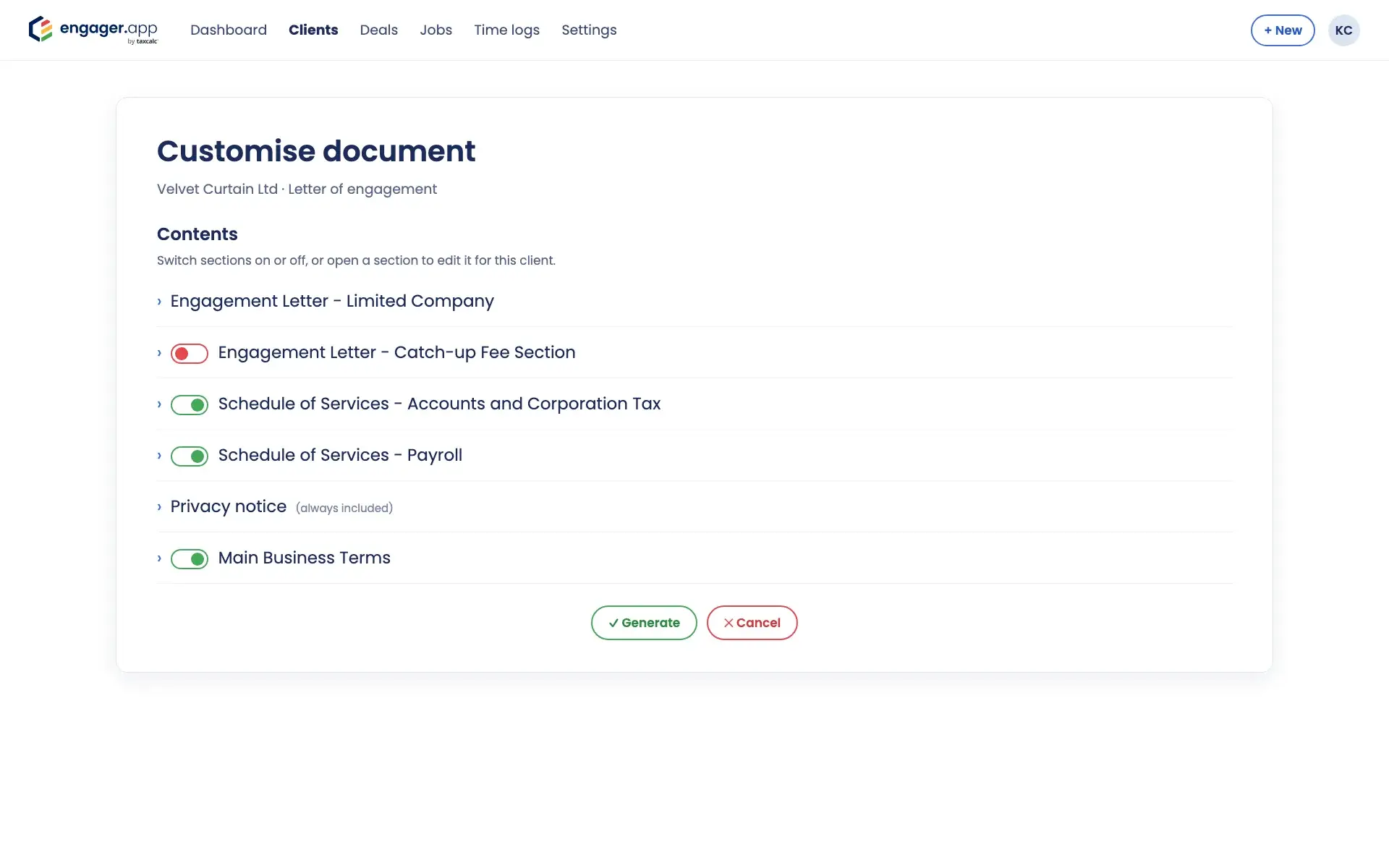Open the Main Business Terms label
This screenshot has height=868, width=1389.
(x=305, y=558)
